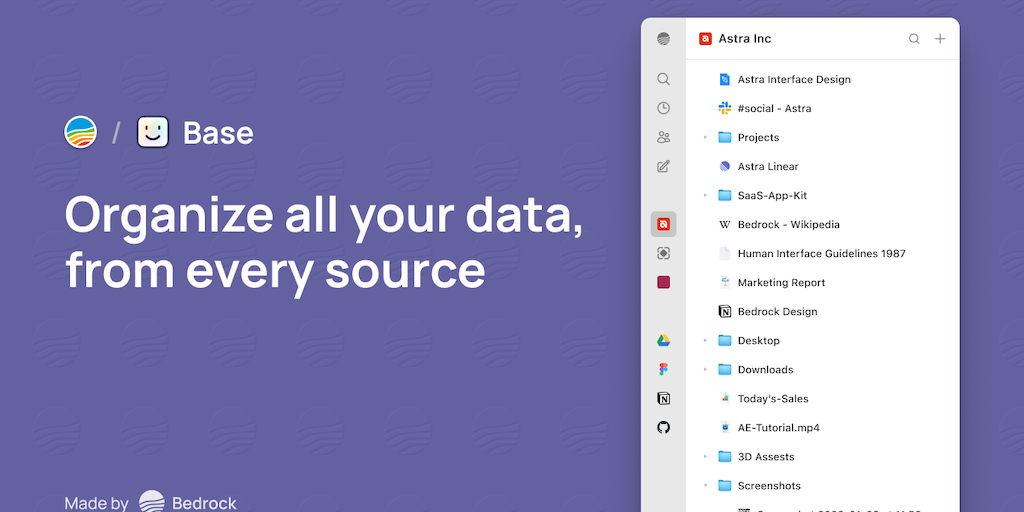Open the Figma source icon

point(663,370)
